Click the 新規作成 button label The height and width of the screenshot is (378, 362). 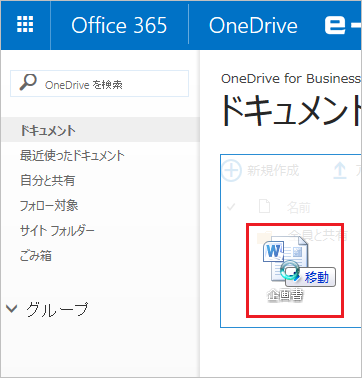pos(273,171)
